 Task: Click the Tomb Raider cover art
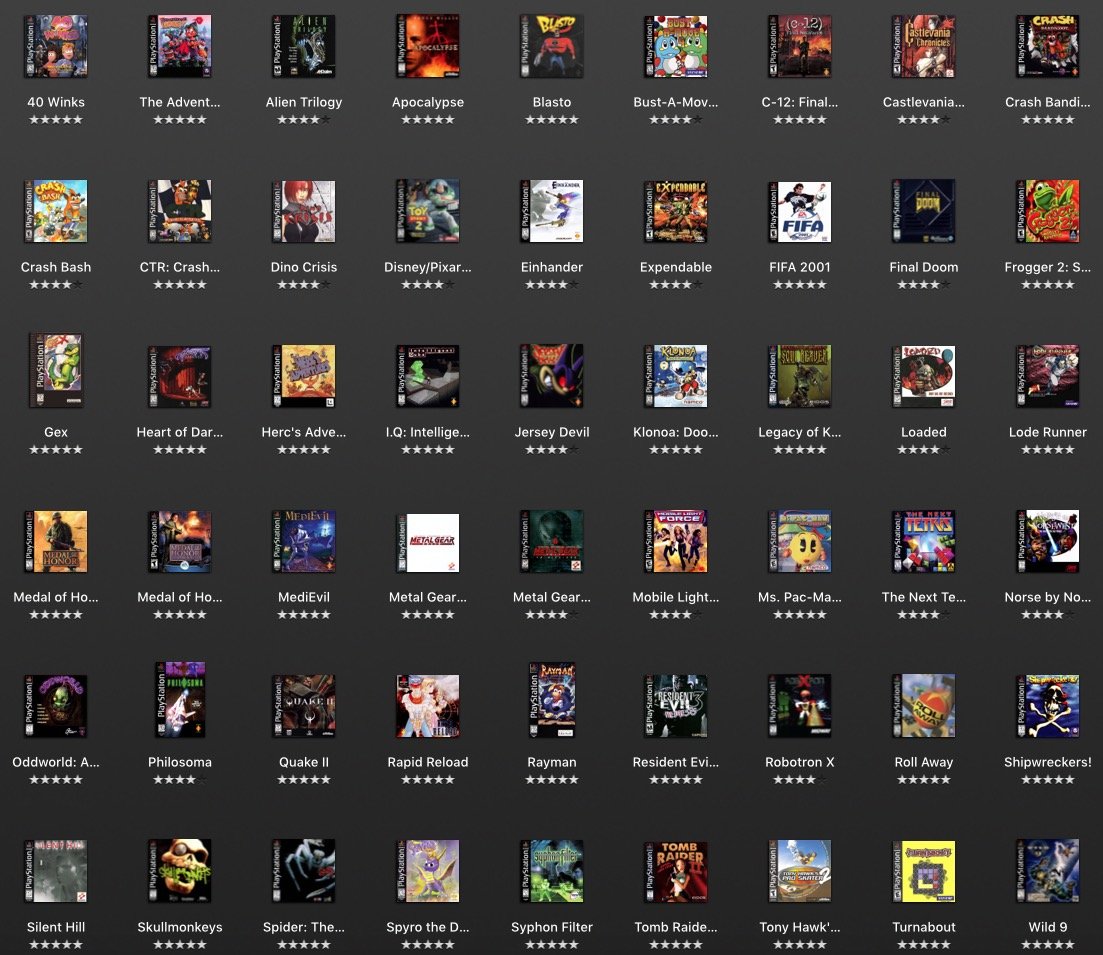[675, 870]
